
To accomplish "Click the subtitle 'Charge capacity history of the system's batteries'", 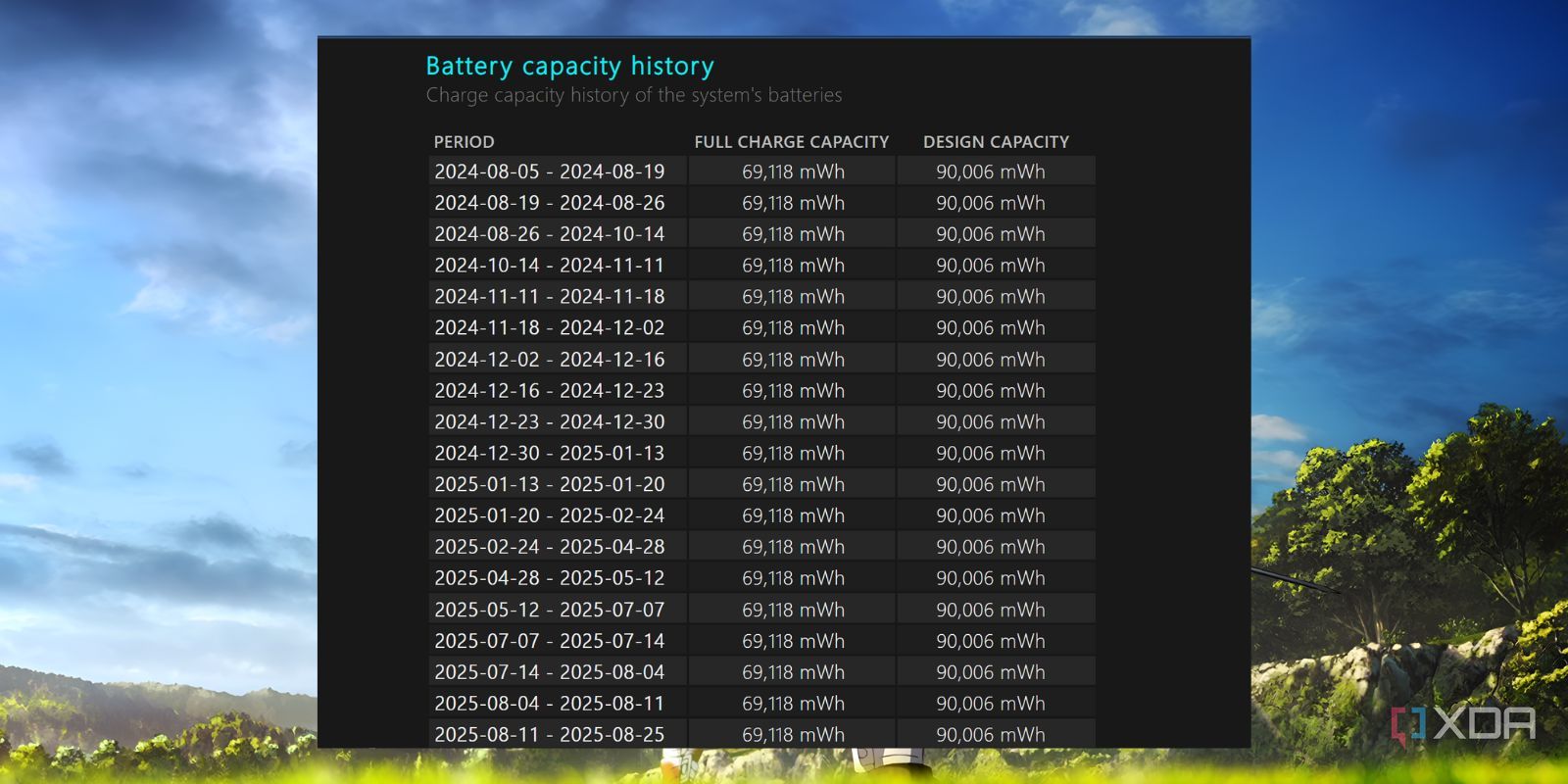I will coord(634,95).
